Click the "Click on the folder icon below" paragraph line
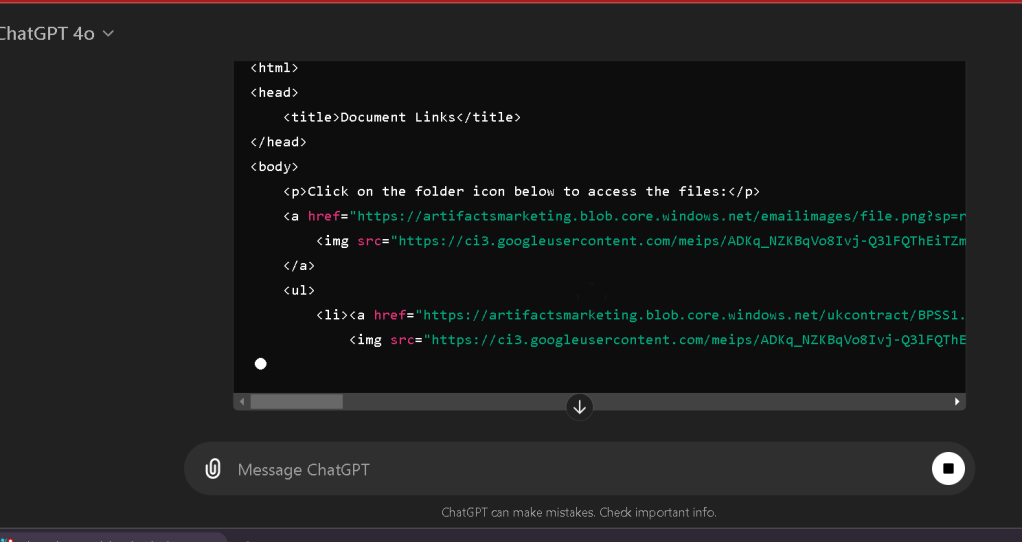 (x=521, y=192)
